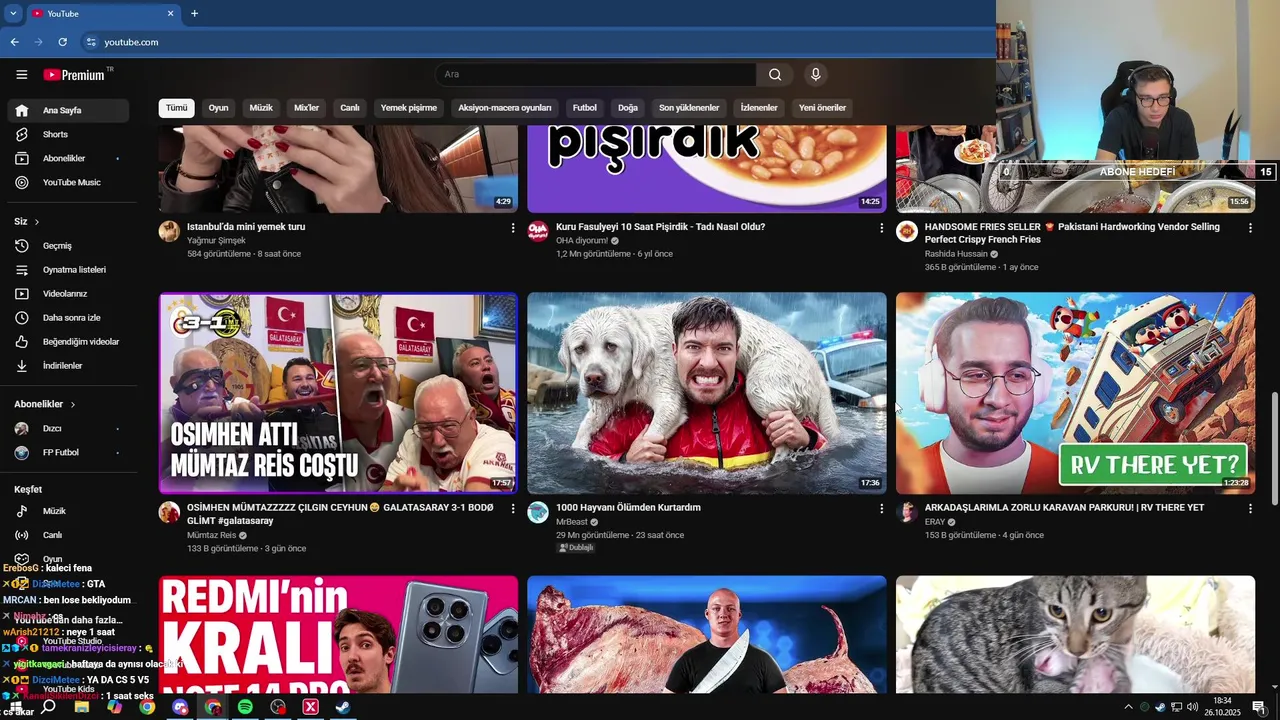This screenshot has width=1280, height=720.
Task: Select the Futbol filter chip
Action: [584, 108]
